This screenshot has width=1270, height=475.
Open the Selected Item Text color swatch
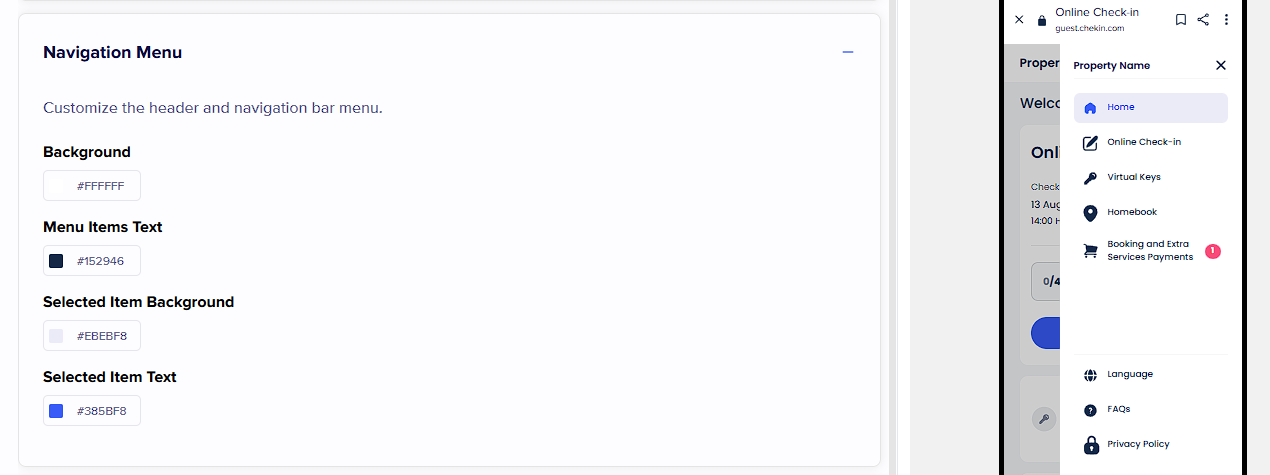tap(57, 411)
